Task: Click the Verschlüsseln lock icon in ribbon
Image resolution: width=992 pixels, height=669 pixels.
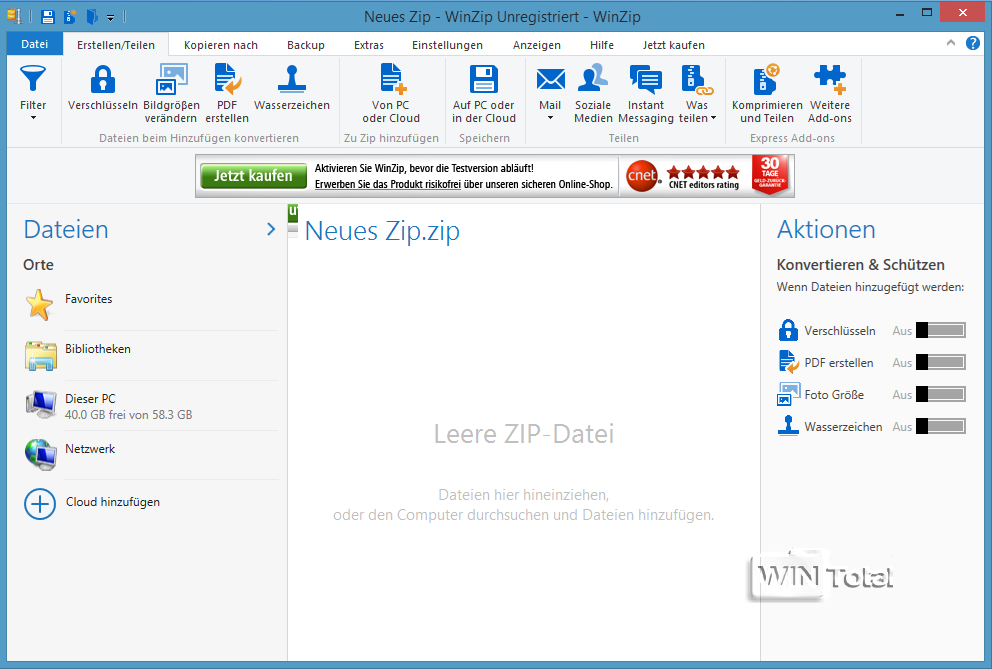Action: [x=102, y=80]
